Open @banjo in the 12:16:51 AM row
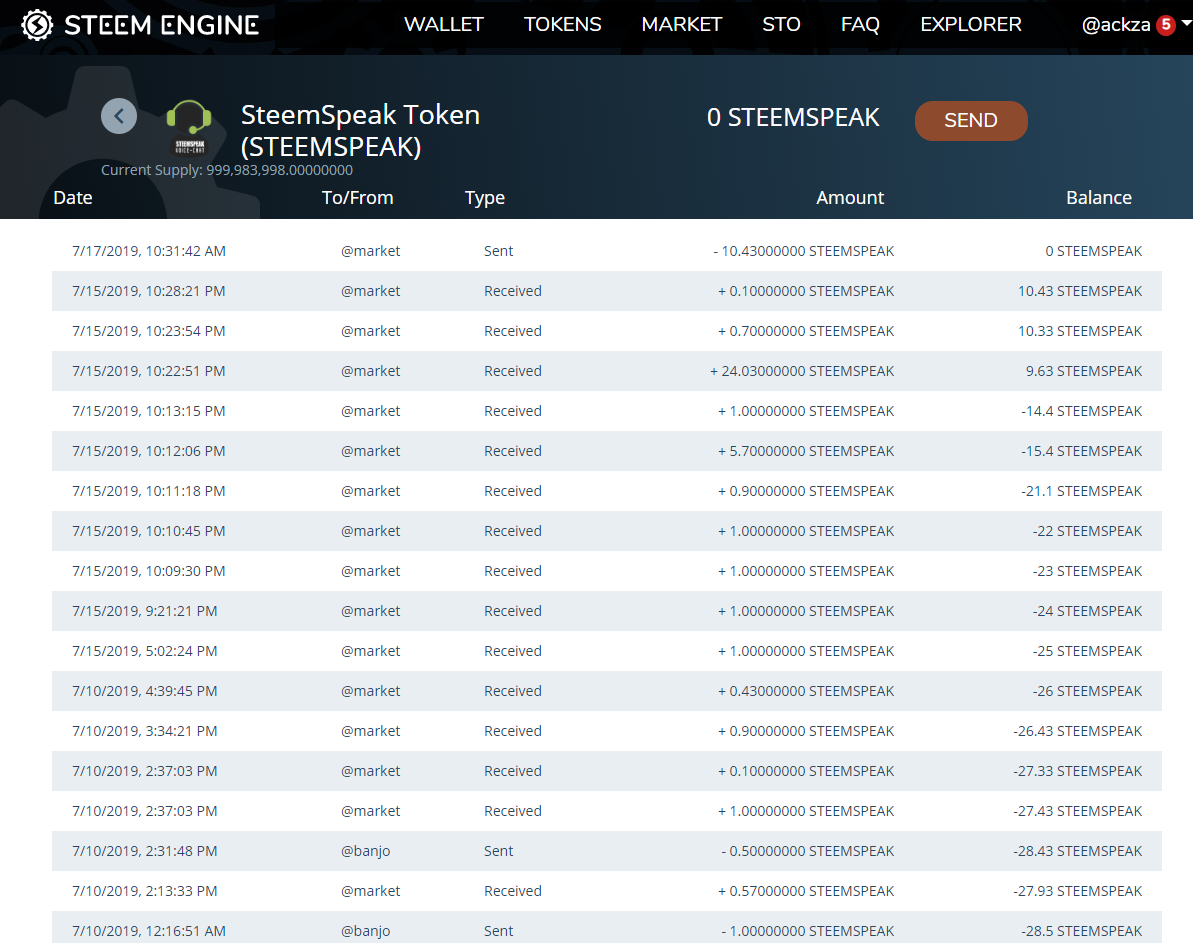This screenshot has height=943, width=1193. 365,931
